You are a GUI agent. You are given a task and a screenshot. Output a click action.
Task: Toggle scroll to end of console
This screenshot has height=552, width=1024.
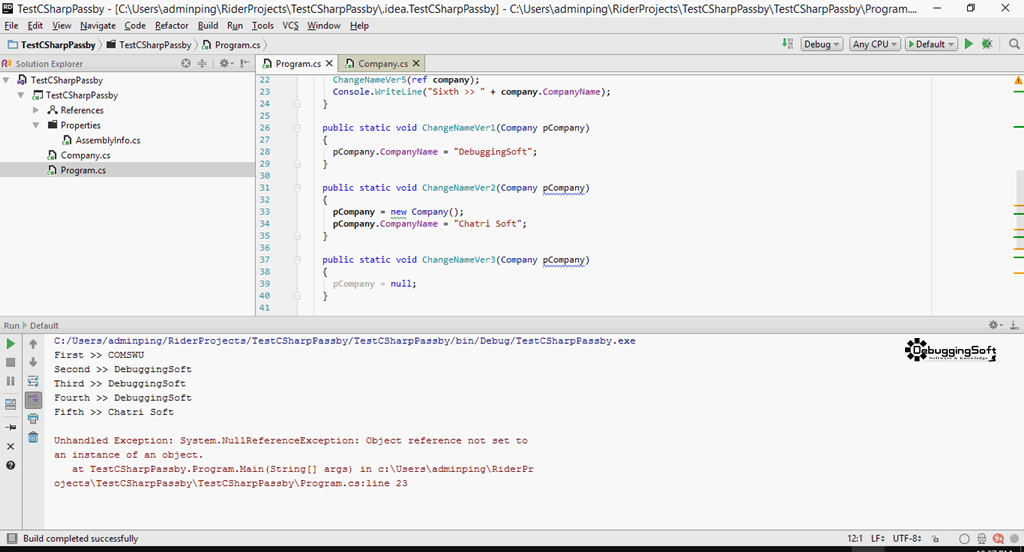(33, 399)
